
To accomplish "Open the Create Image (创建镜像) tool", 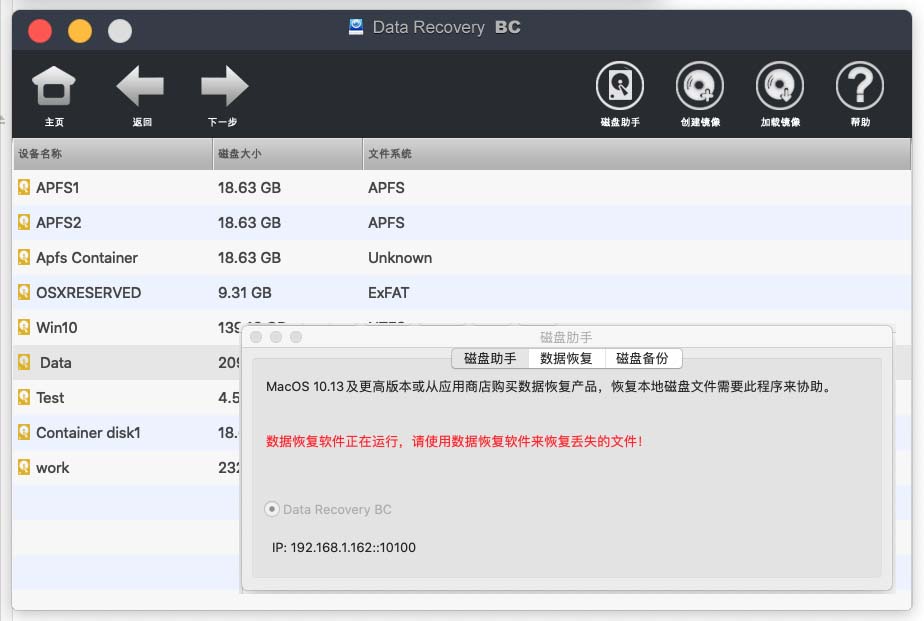I will [700, 94].
